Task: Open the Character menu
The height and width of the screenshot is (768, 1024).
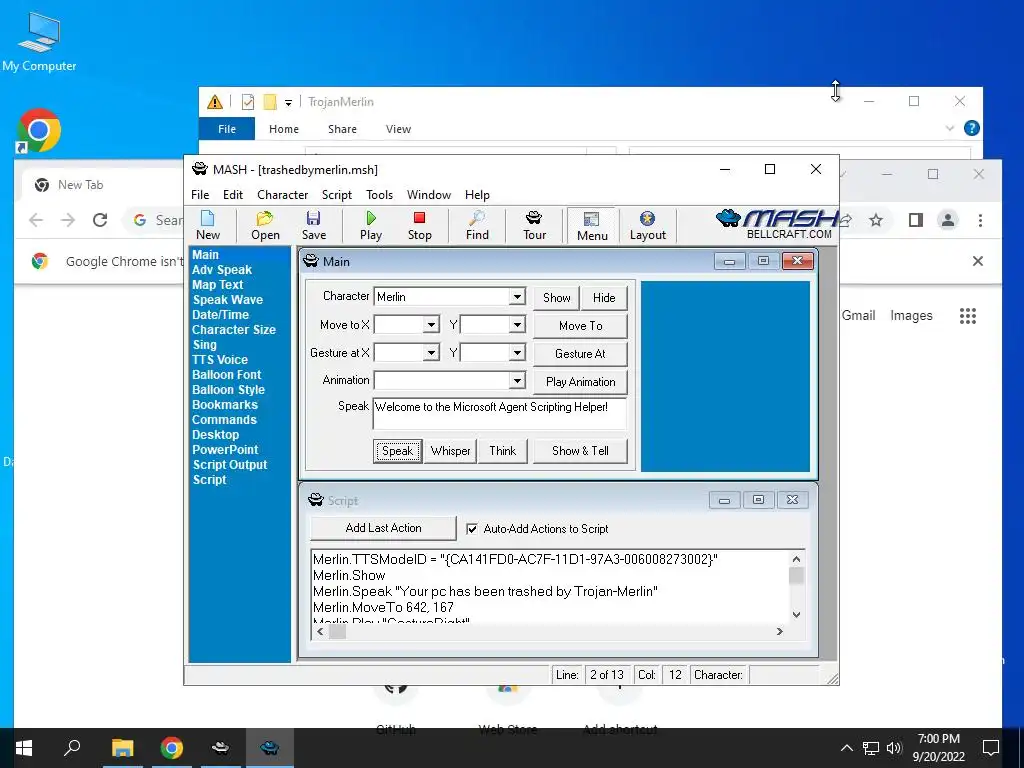Action: click(x=282, y=195)
